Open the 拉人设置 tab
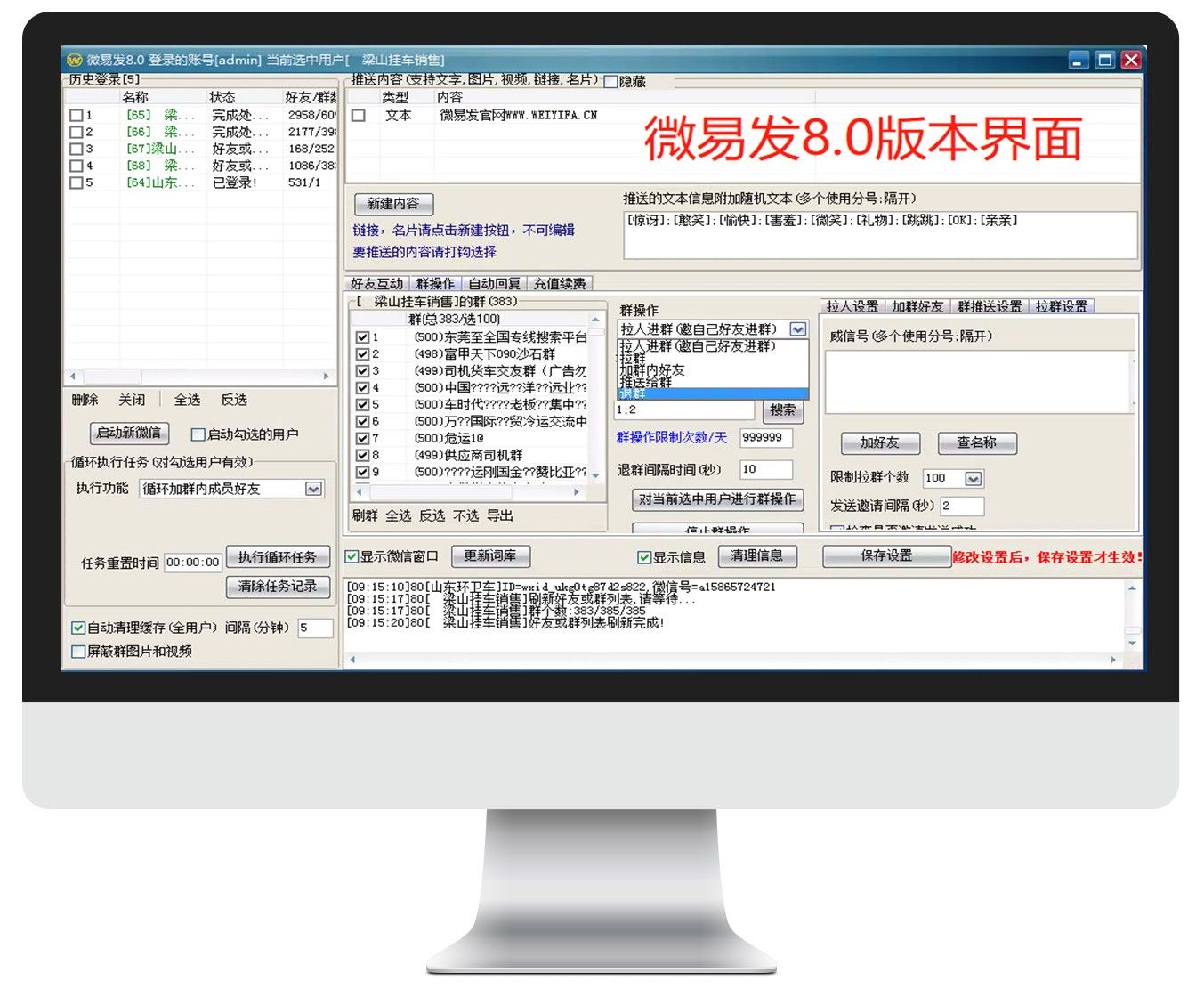 click(852, 306)
